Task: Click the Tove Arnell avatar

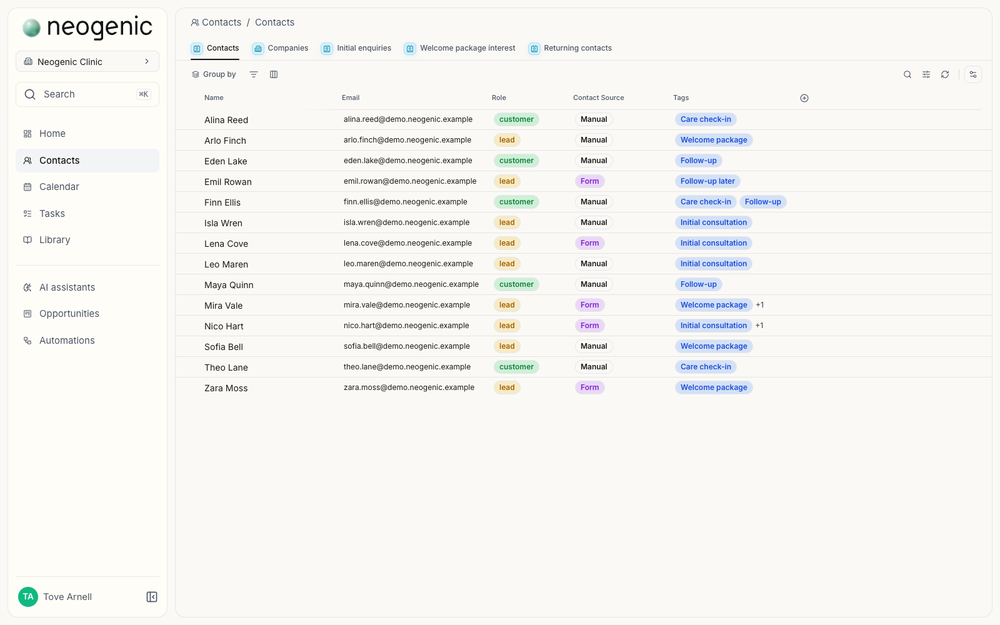Action: (28, 597)
